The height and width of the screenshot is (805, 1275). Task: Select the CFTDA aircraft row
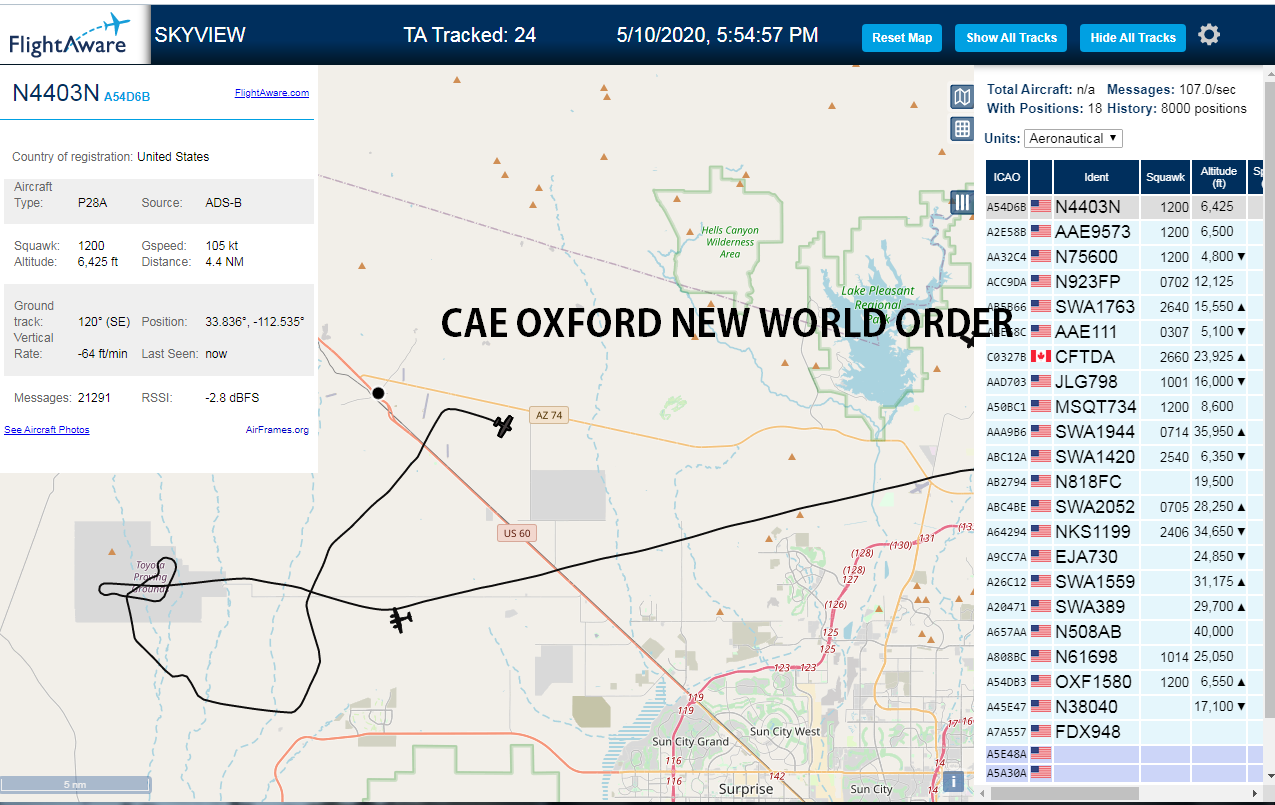tap(1123, 357)
